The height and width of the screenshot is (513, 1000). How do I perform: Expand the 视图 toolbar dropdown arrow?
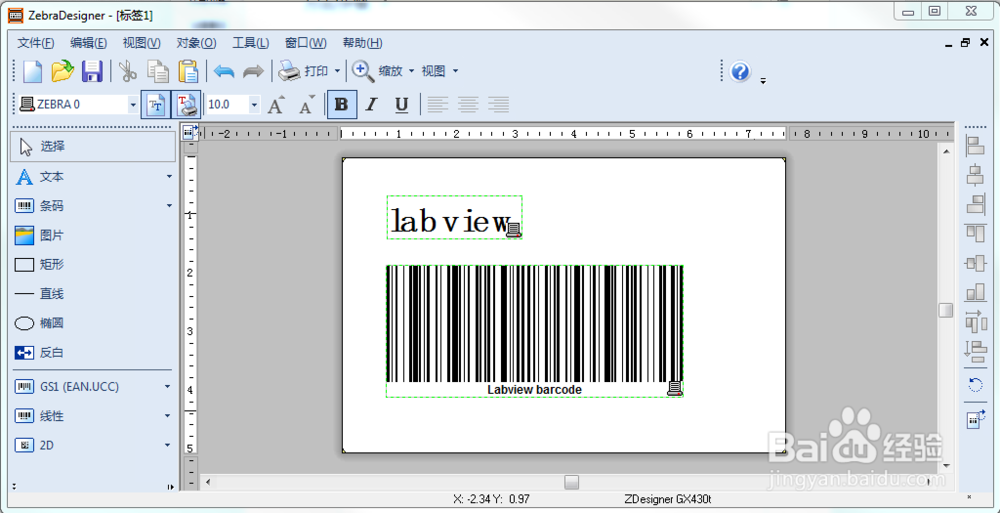click(x=455, y=71)
